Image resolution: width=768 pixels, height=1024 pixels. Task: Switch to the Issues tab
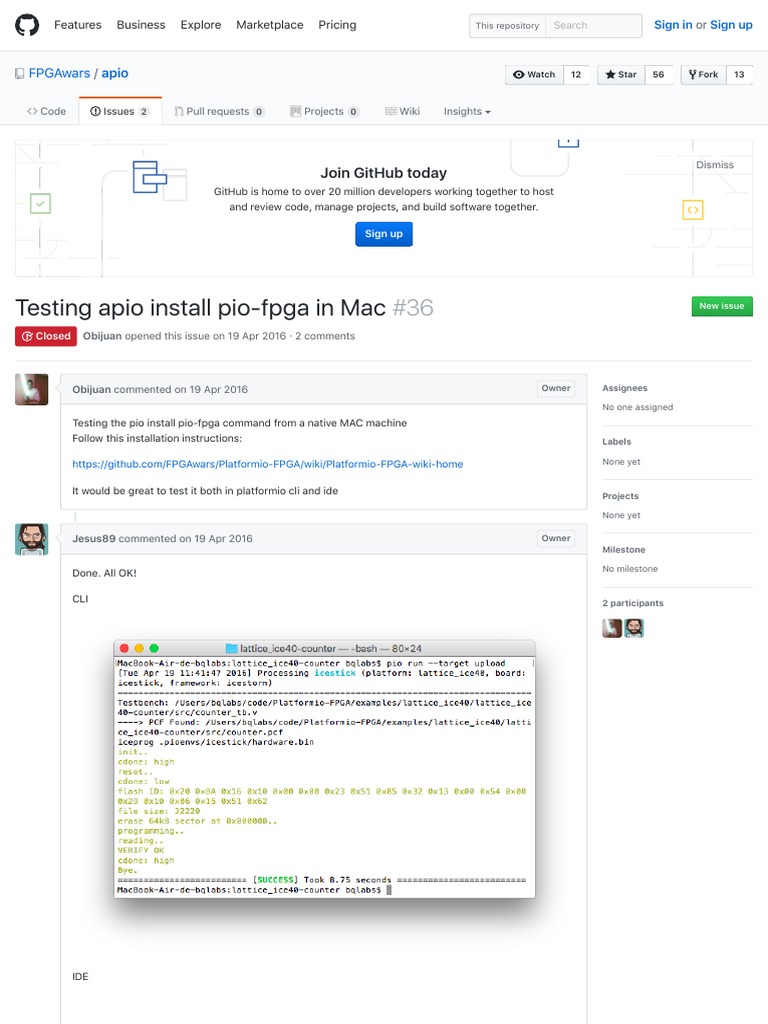(x=120, y=111)
